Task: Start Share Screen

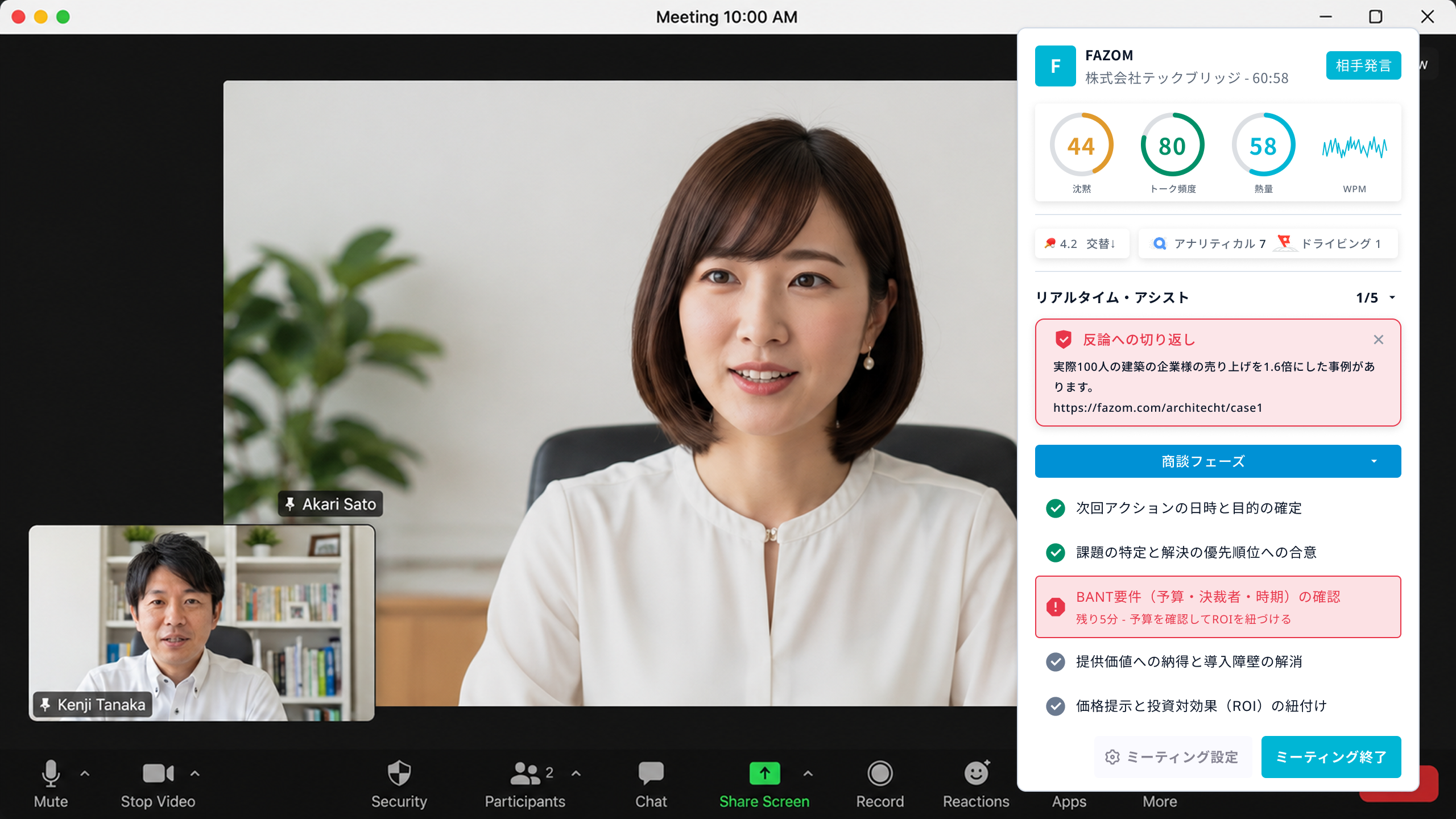Action: point(764,784)
